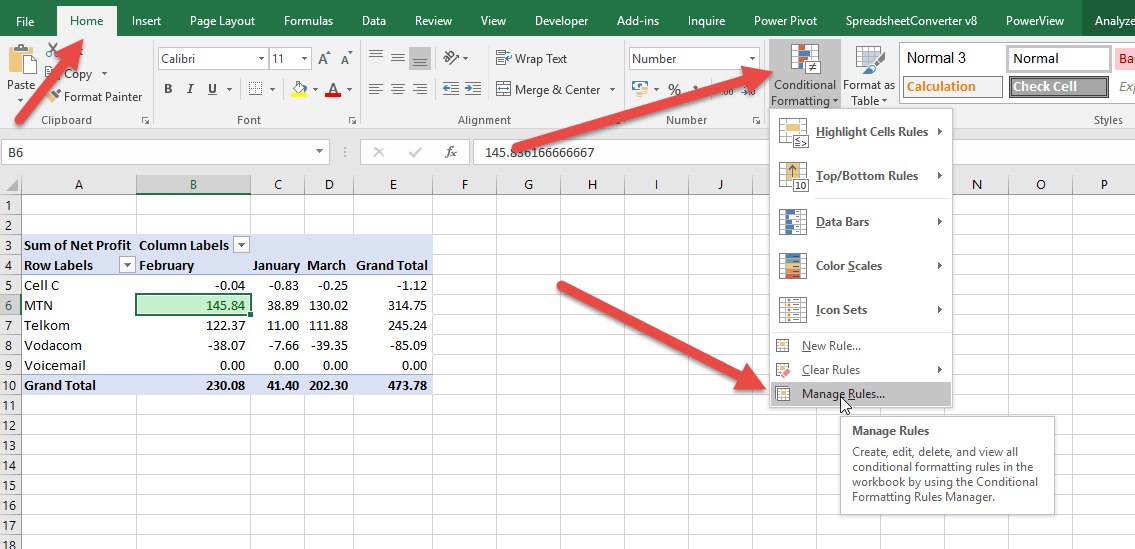Click Grand Total value 473.78
Viewport: 1135px width, 549px height.
[392, 385]
